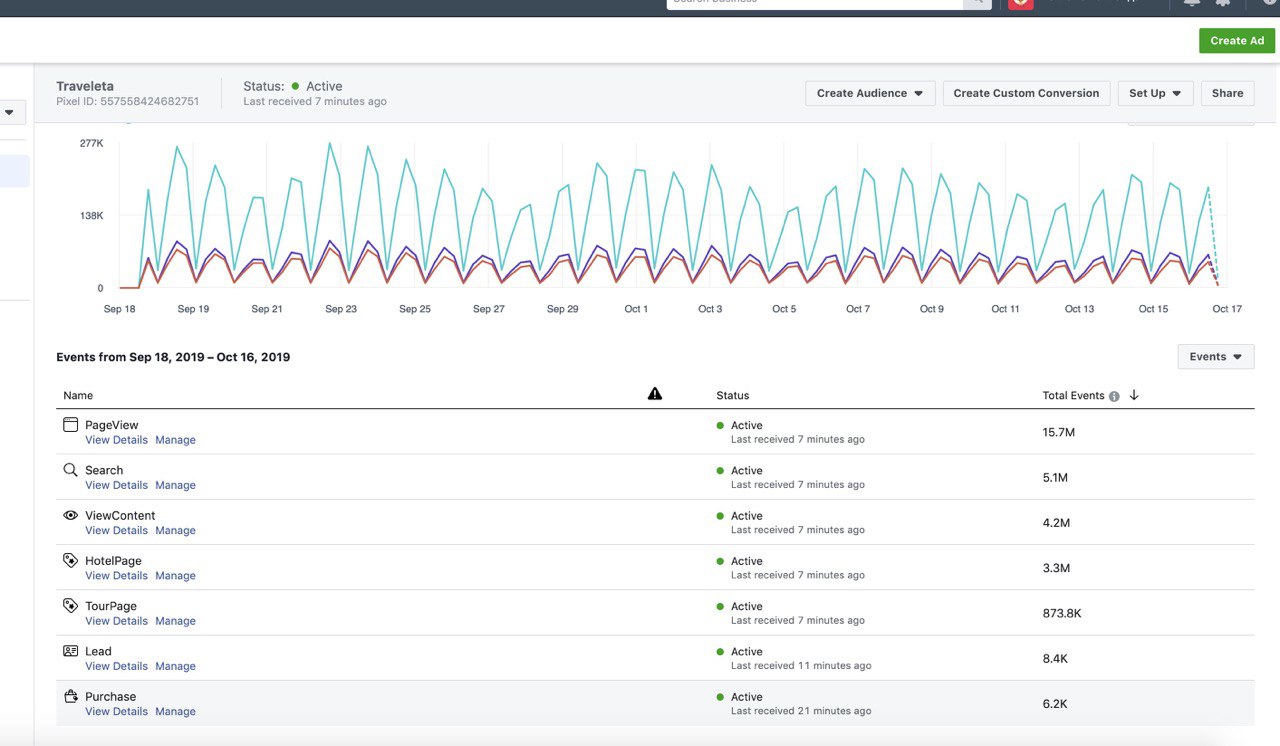Image resolution: width=1280 pixels, height=746 pixels.
Task: Expand the Set Up dropdown menu
Action: [x=1155, y=93]
